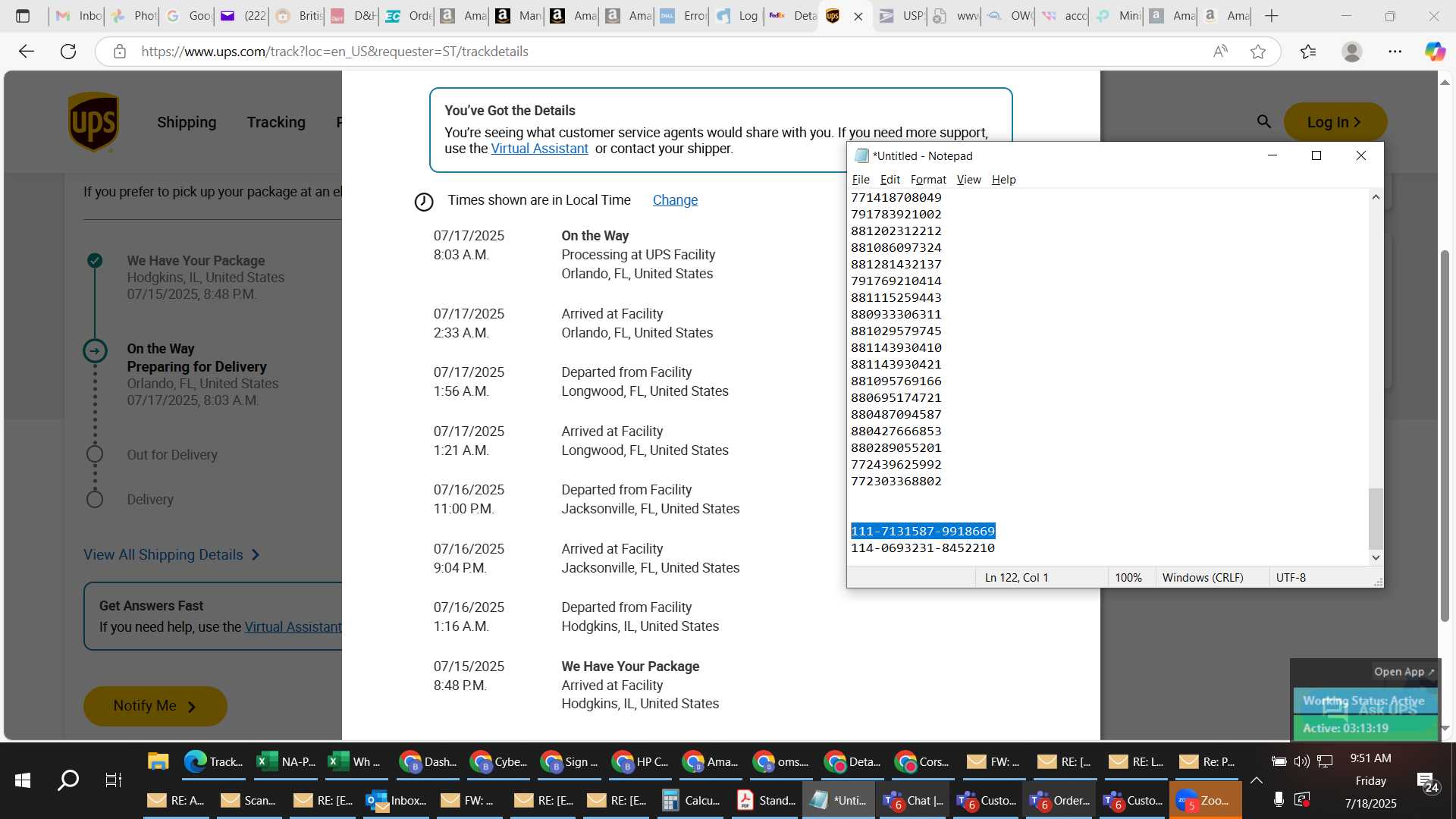Expand View All Shipping Details chevron
Screen dimensions: 1456x819
click(x=256, y=555)
